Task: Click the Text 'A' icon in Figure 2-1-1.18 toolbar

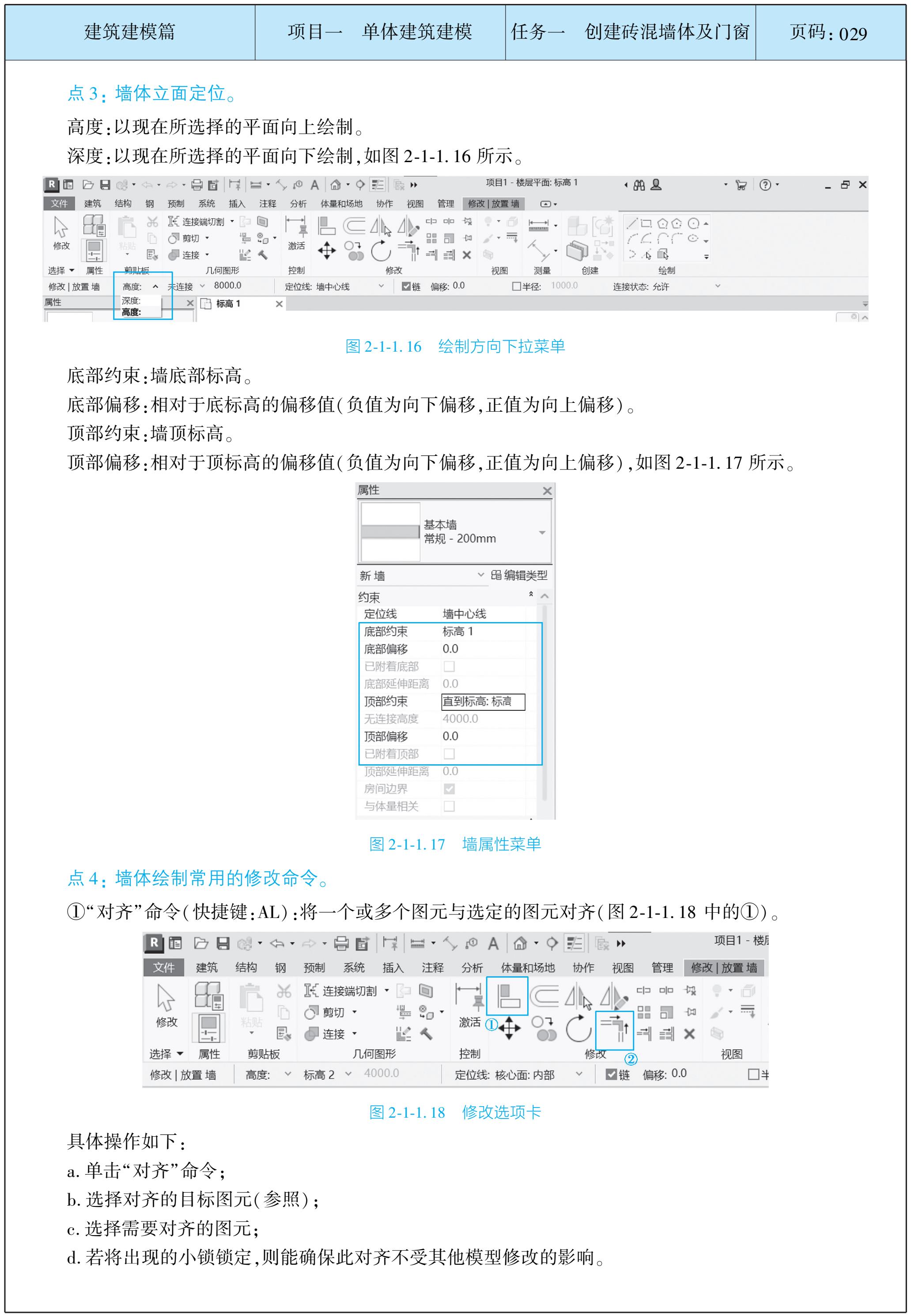Action: coord(493,944)
